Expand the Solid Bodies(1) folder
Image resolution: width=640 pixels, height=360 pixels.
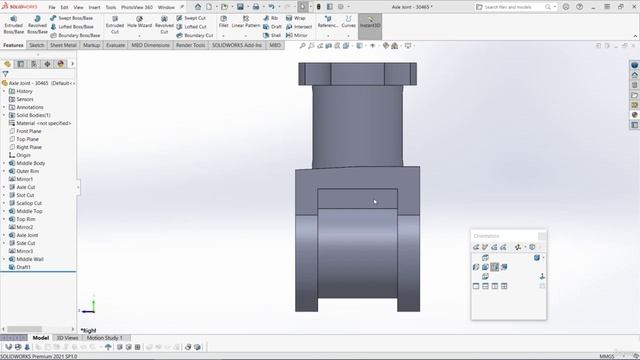point(4,115)
